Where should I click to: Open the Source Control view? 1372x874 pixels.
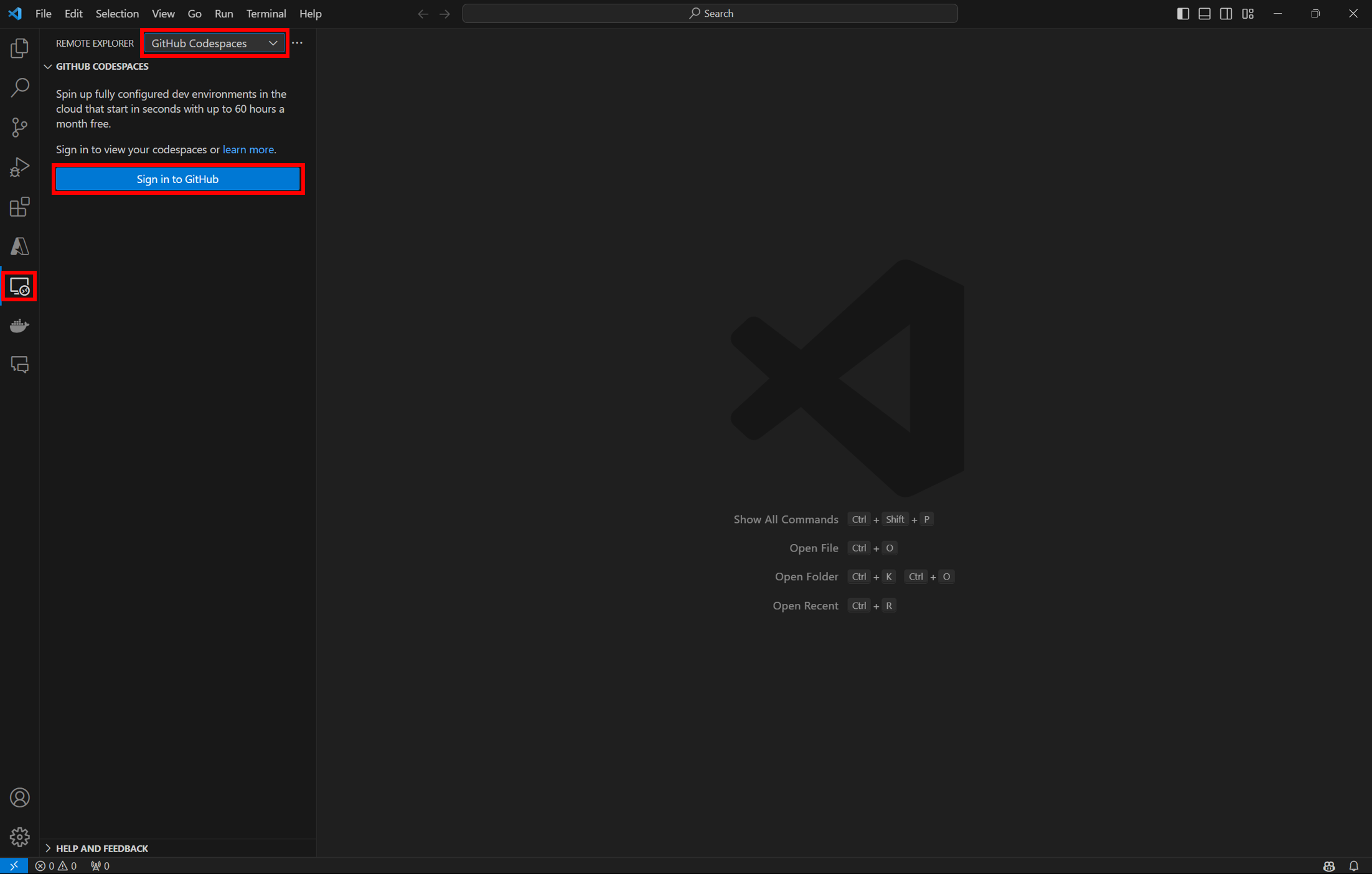[x=19, y=127]
